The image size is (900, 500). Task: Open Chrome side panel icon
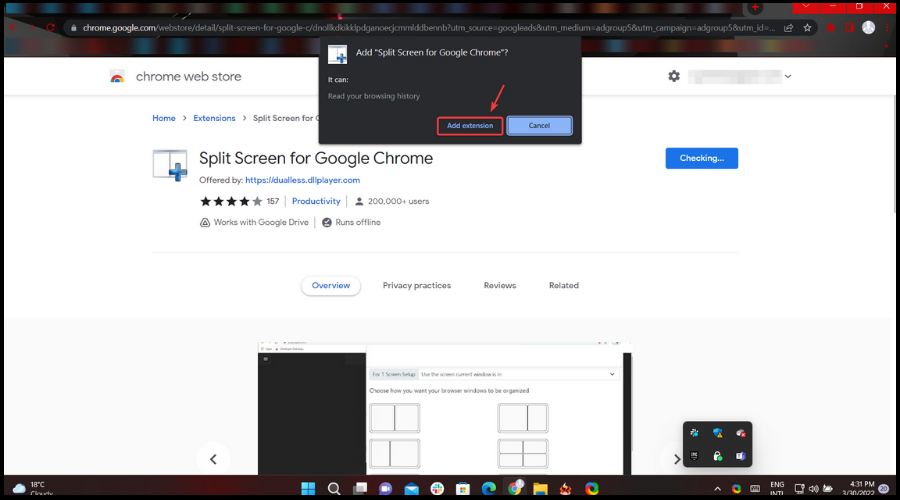pyautogui.click(x=849, y=28)
